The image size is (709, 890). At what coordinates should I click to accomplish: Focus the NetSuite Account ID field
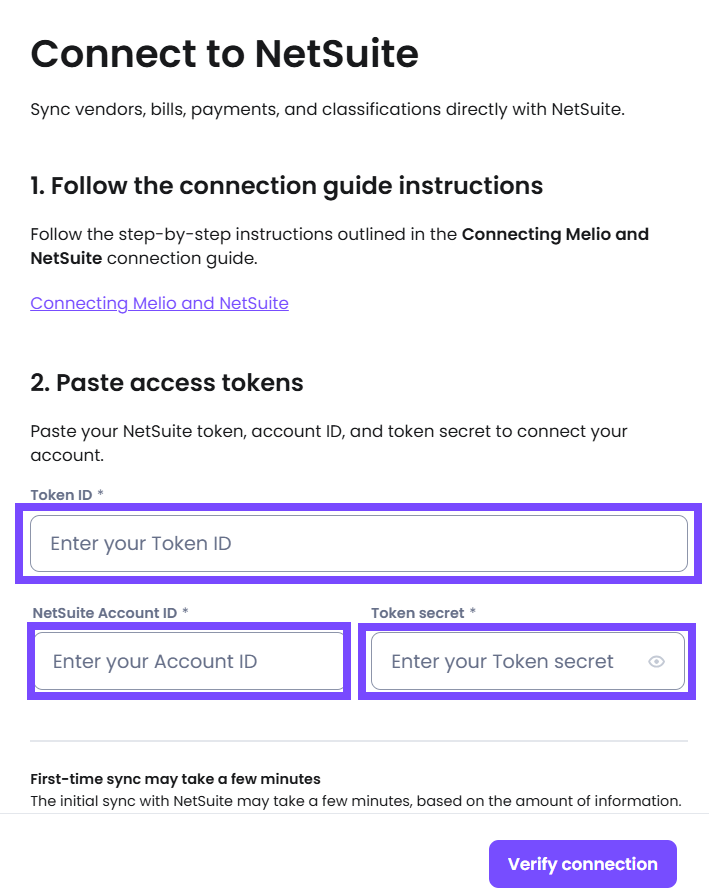coord(189,661)
